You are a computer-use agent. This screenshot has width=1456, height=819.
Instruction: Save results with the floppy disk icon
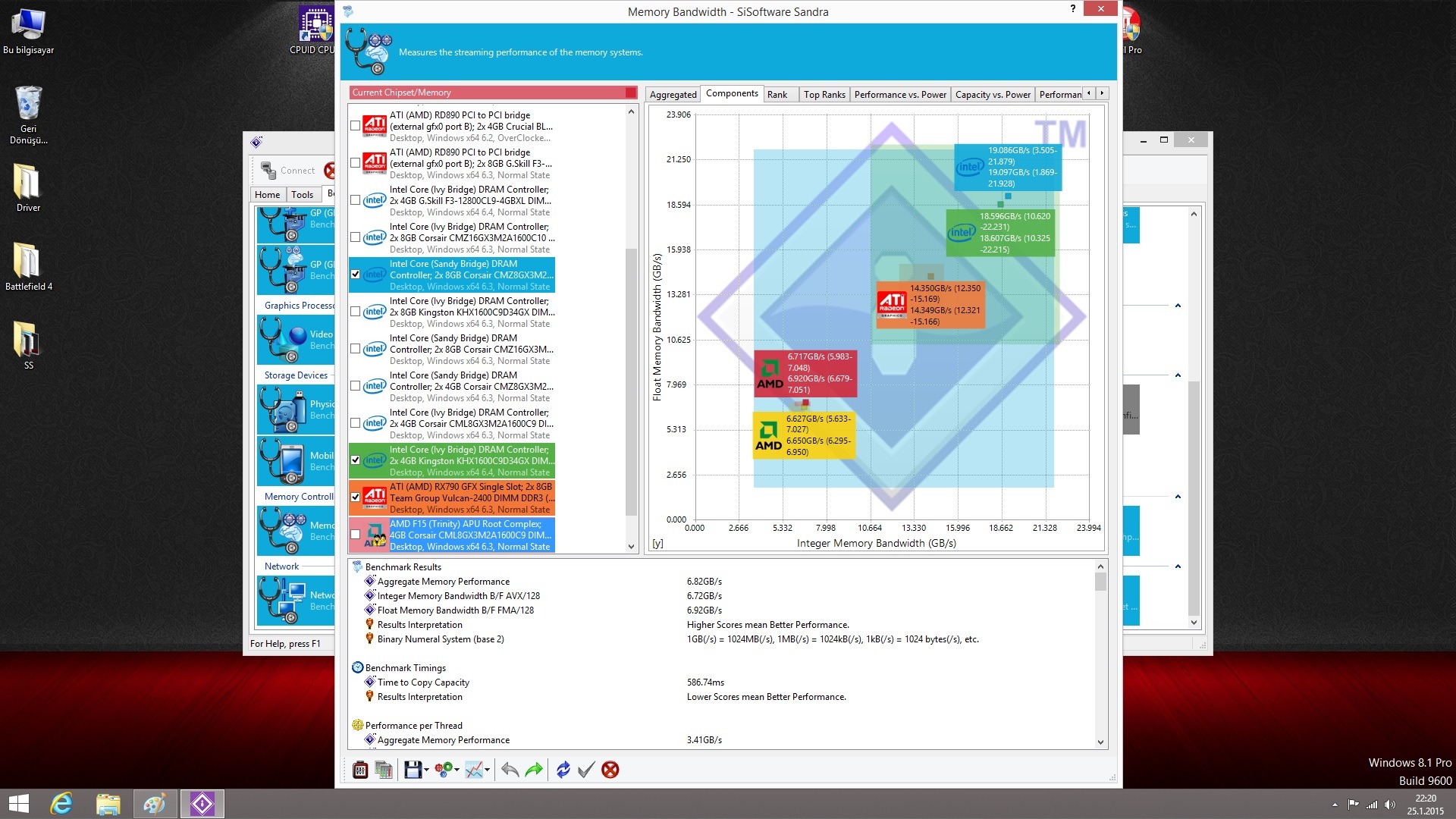click(x=413, y=770)
